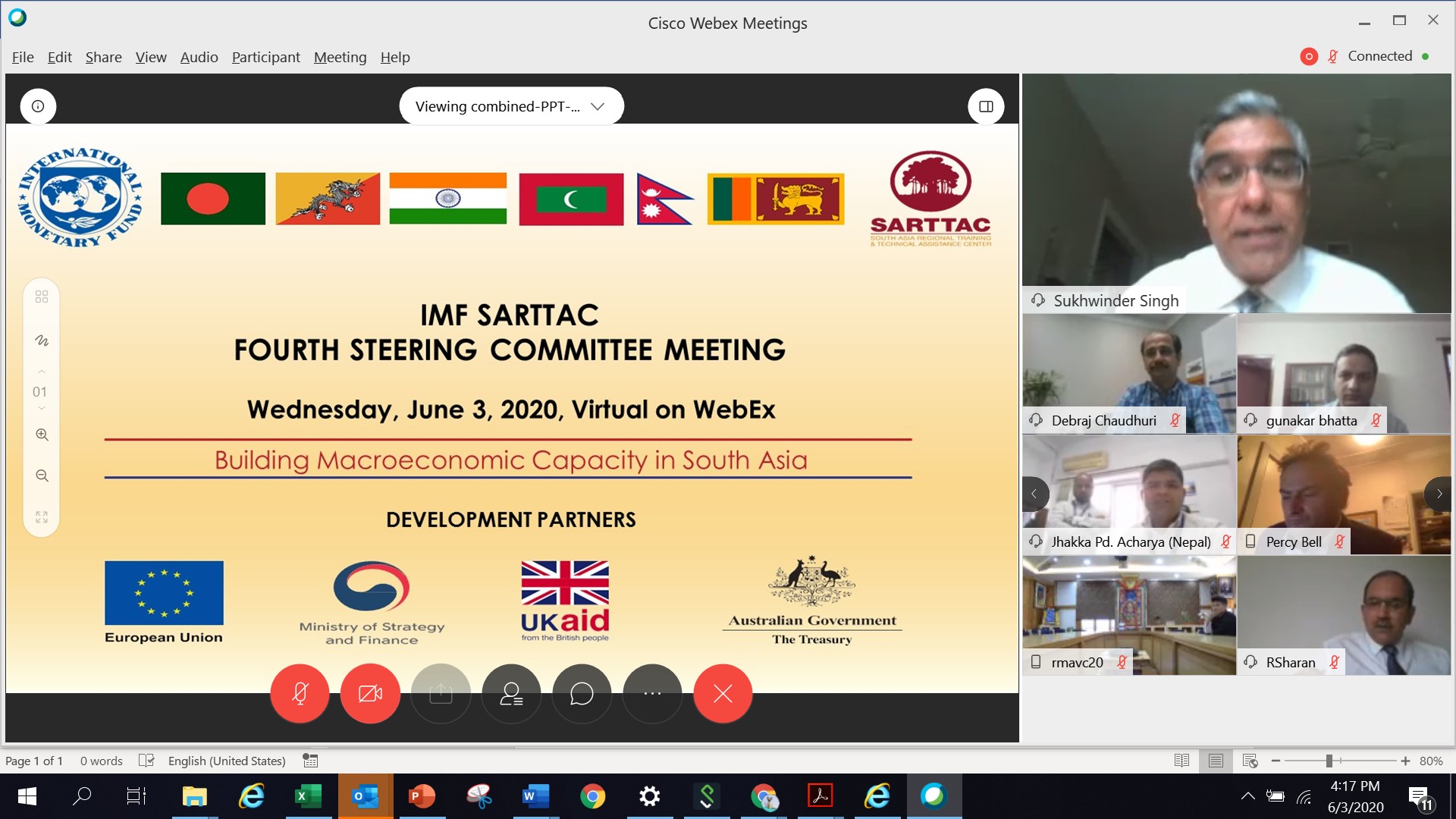Go to the next slide arrow
Screen dimensions: 1456x819
42,409
